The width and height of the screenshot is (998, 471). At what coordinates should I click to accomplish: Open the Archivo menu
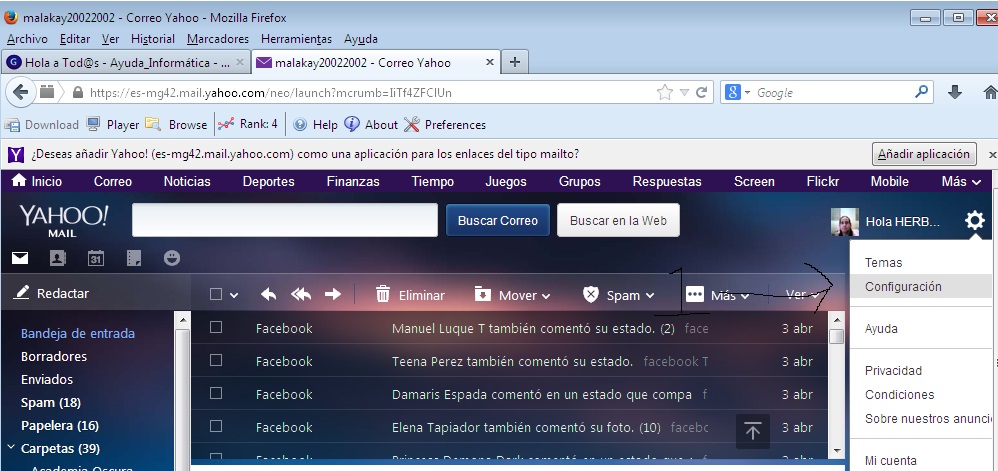click(x=27, y=39)
